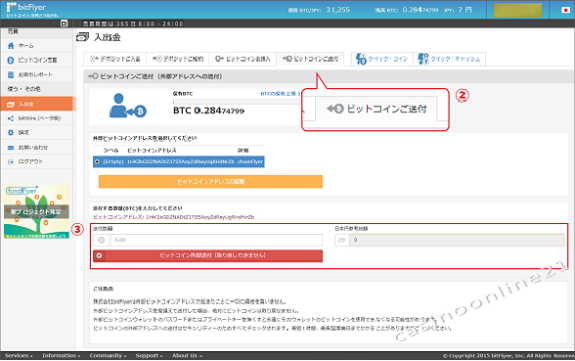Viewport: 575px width, 361px height.
Task: Select the highlighted 入出金 sidebar item
Action: [x=37, y=104]
